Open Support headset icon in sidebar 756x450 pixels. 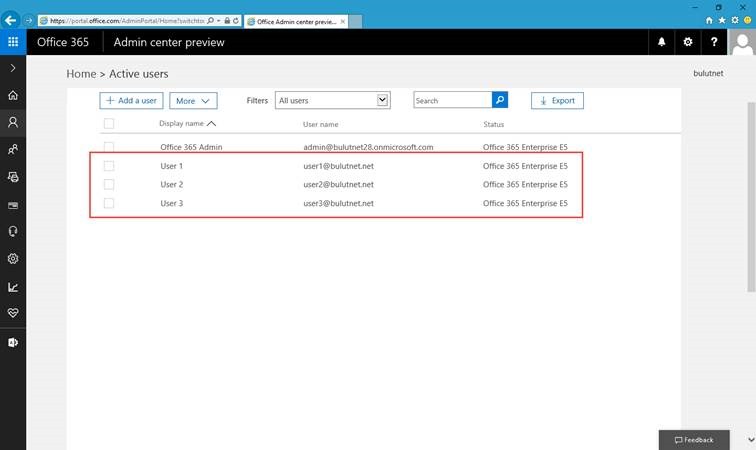coord(13,231)
